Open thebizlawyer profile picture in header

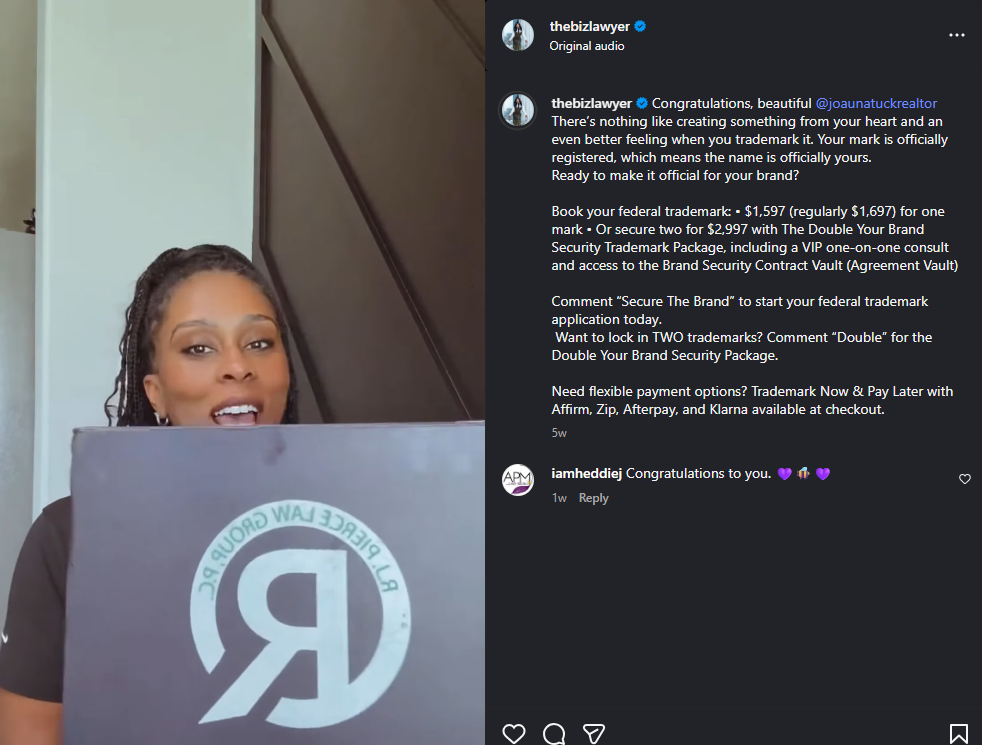(x=518, y=35)
